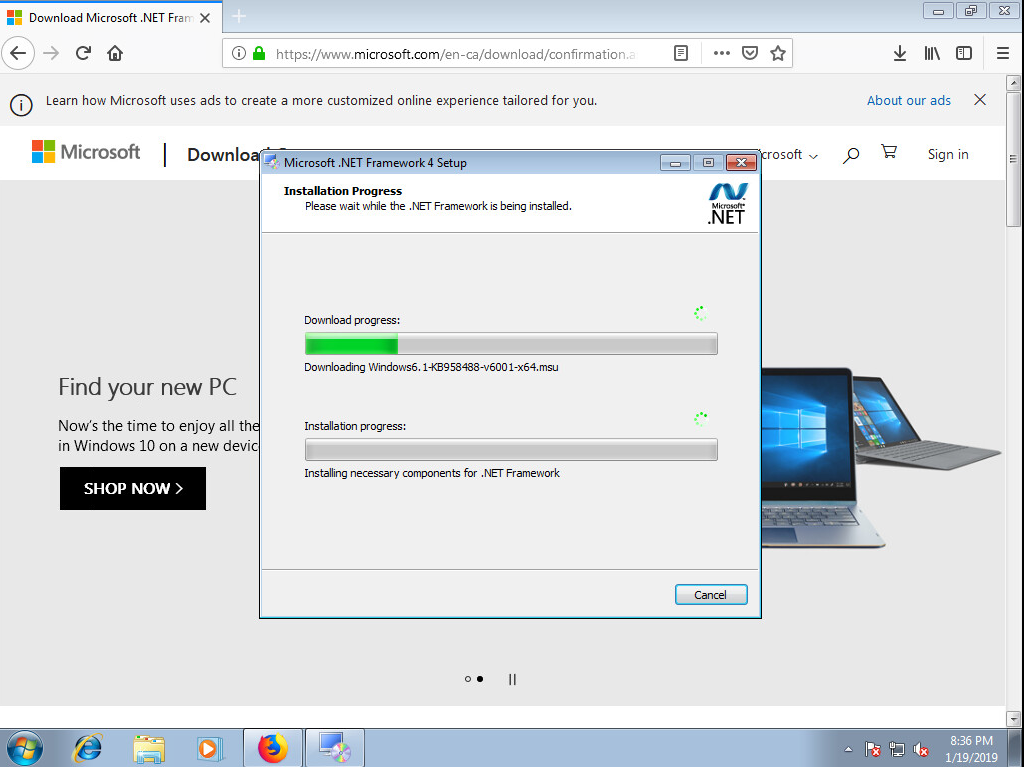Click the SHOP NOW button
Screen dimensions: 1024x767
133,488
